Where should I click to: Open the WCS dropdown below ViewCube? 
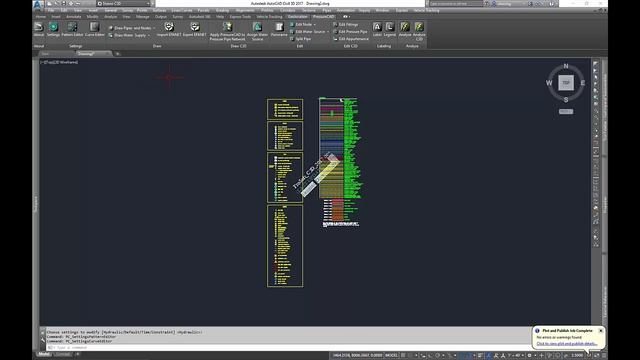point(566,111)
